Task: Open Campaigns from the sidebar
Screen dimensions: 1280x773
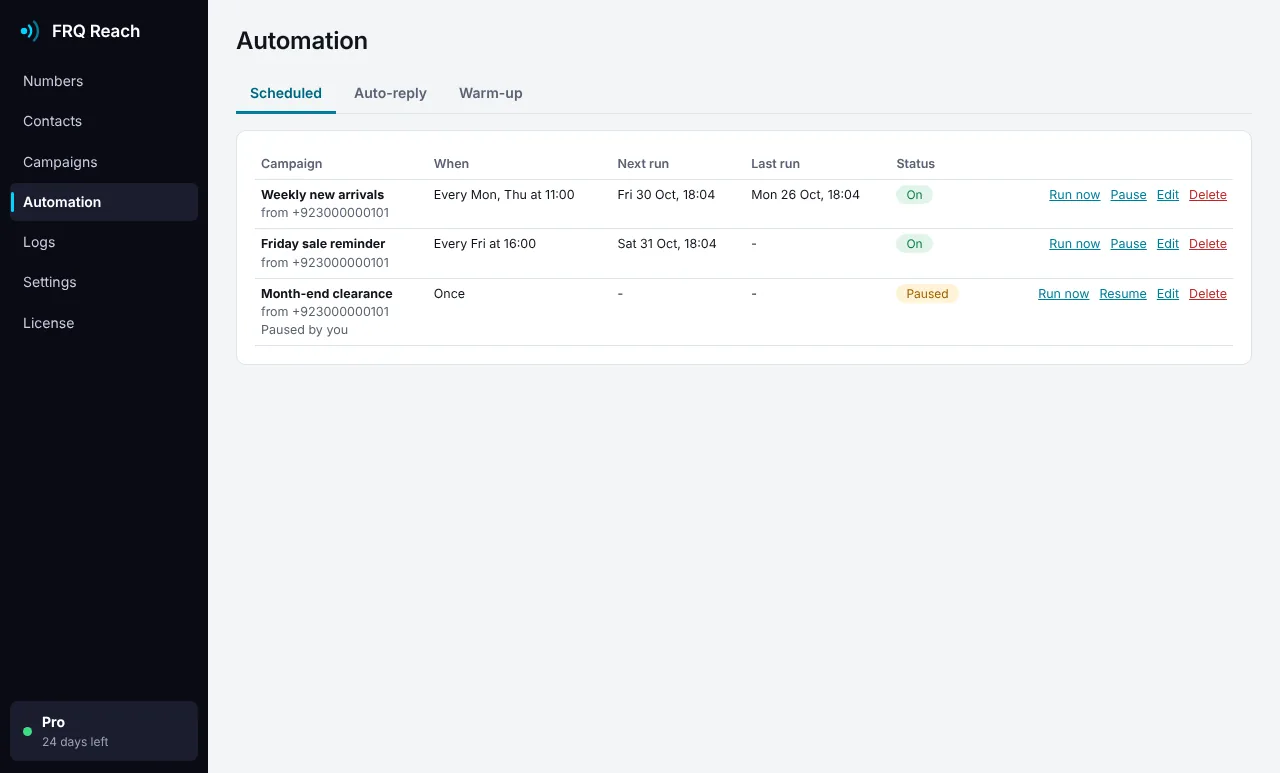Action: pos(104,162)
